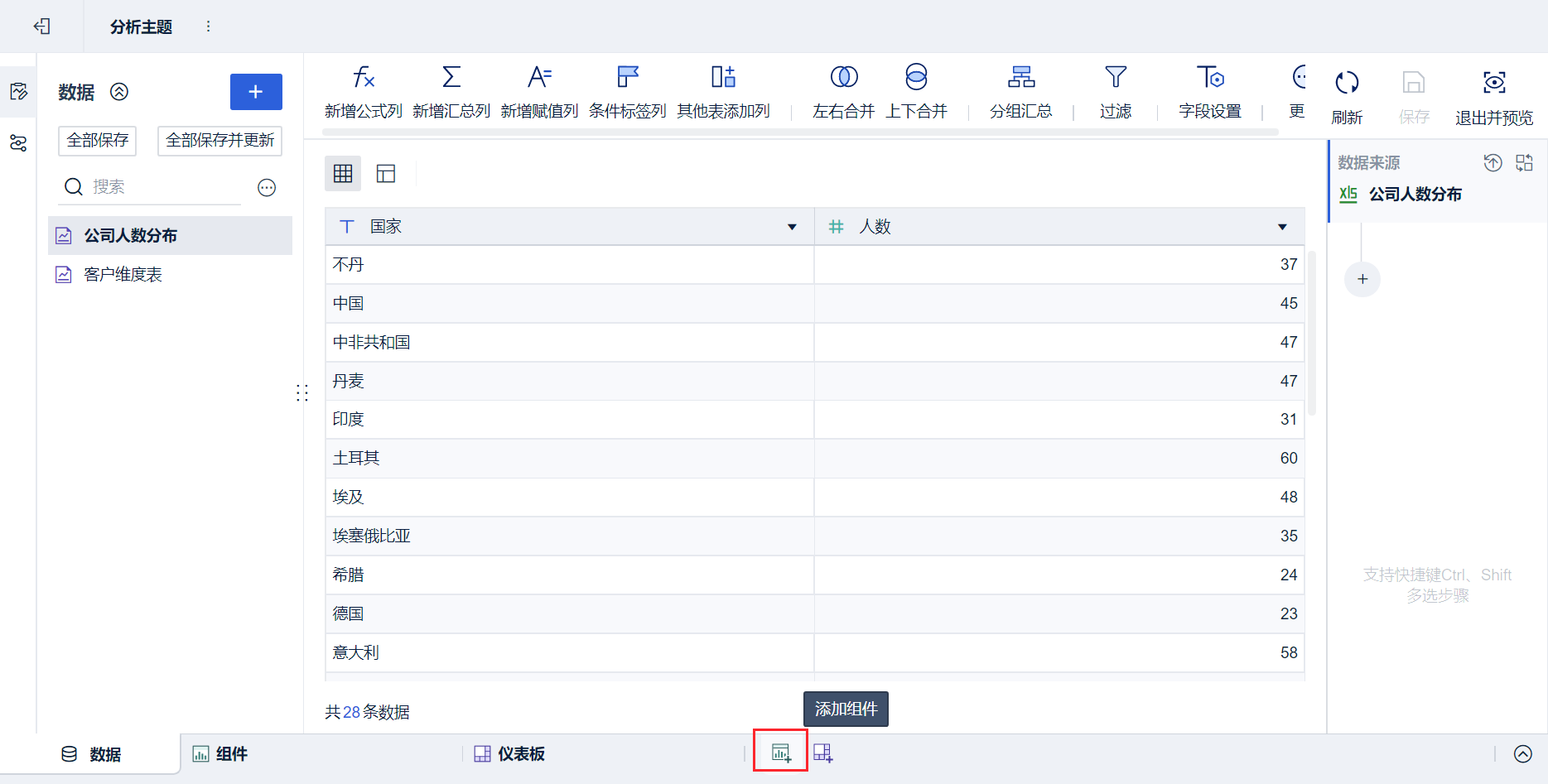Click the 中国 cell
The image size is (1548, 784).
[570, 304]
